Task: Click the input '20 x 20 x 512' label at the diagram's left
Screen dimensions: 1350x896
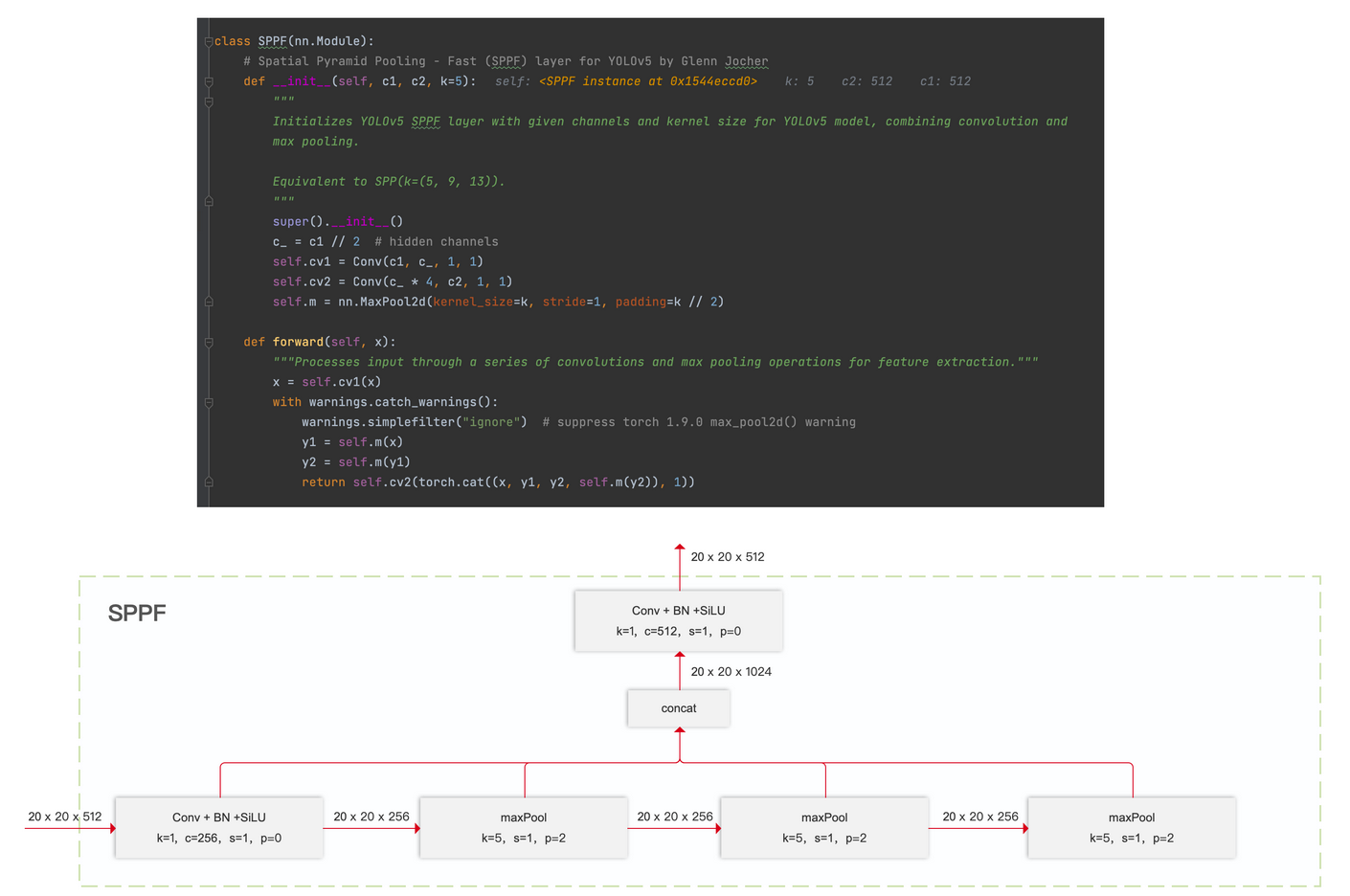Action: pyautogui.click(x=65, y=817)
